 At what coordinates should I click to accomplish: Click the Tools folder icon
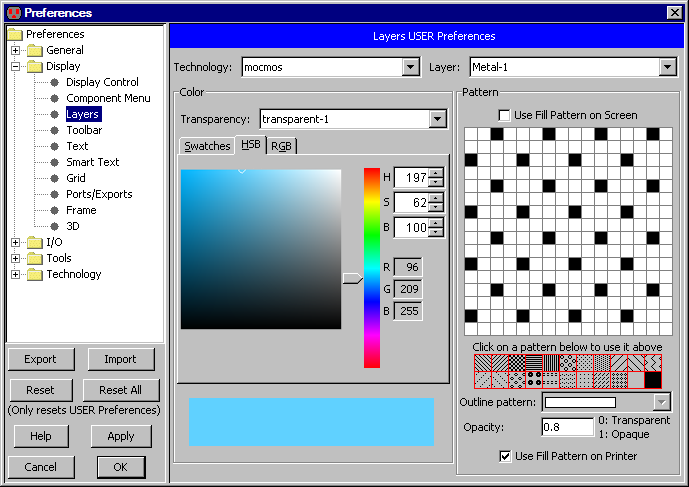tap(35, 258)
